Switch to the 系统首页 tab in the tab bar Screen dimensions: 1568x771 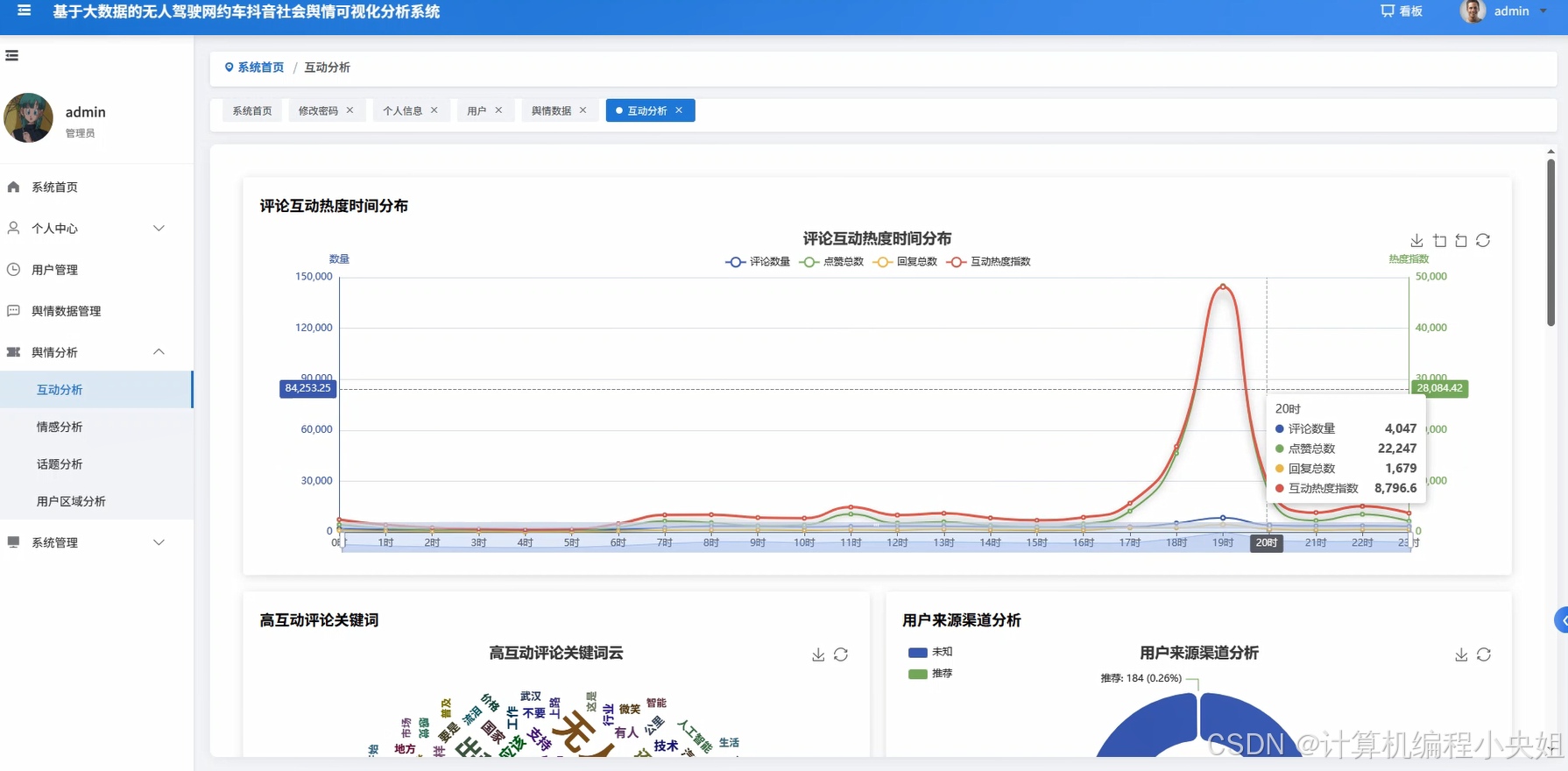[252, 110]
